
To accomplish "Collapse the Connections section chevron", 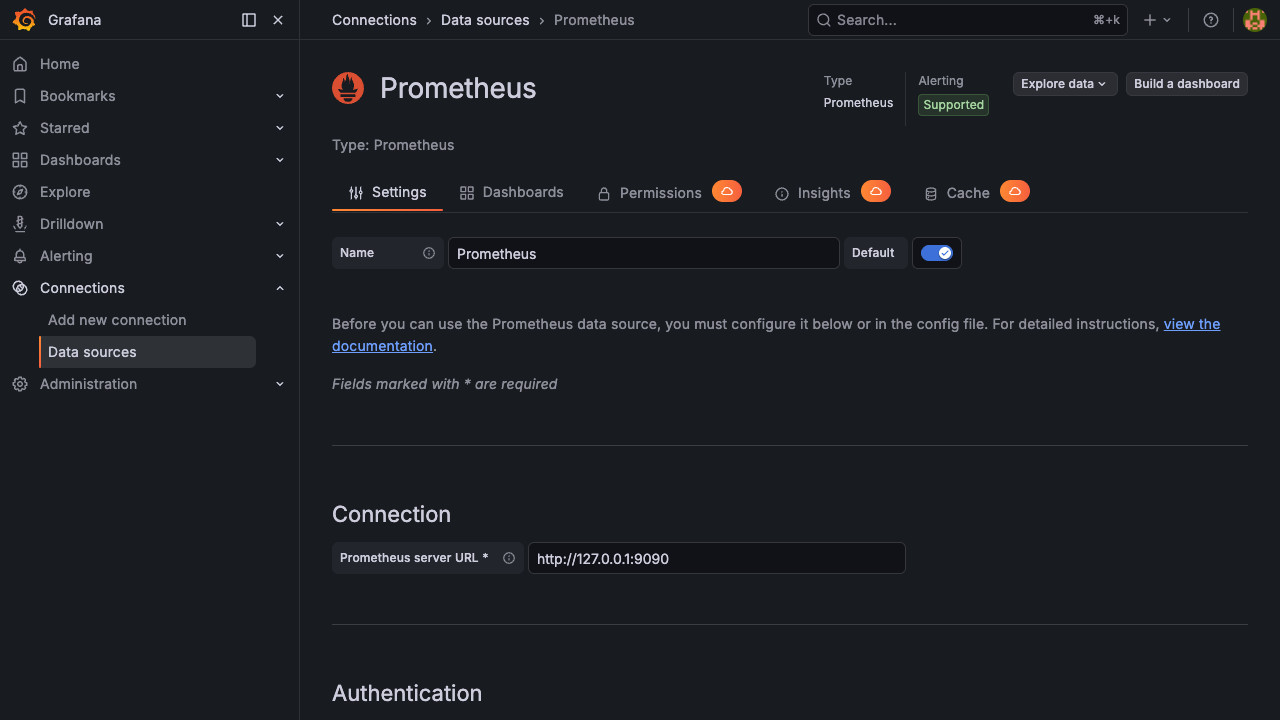I will point(280,288).
